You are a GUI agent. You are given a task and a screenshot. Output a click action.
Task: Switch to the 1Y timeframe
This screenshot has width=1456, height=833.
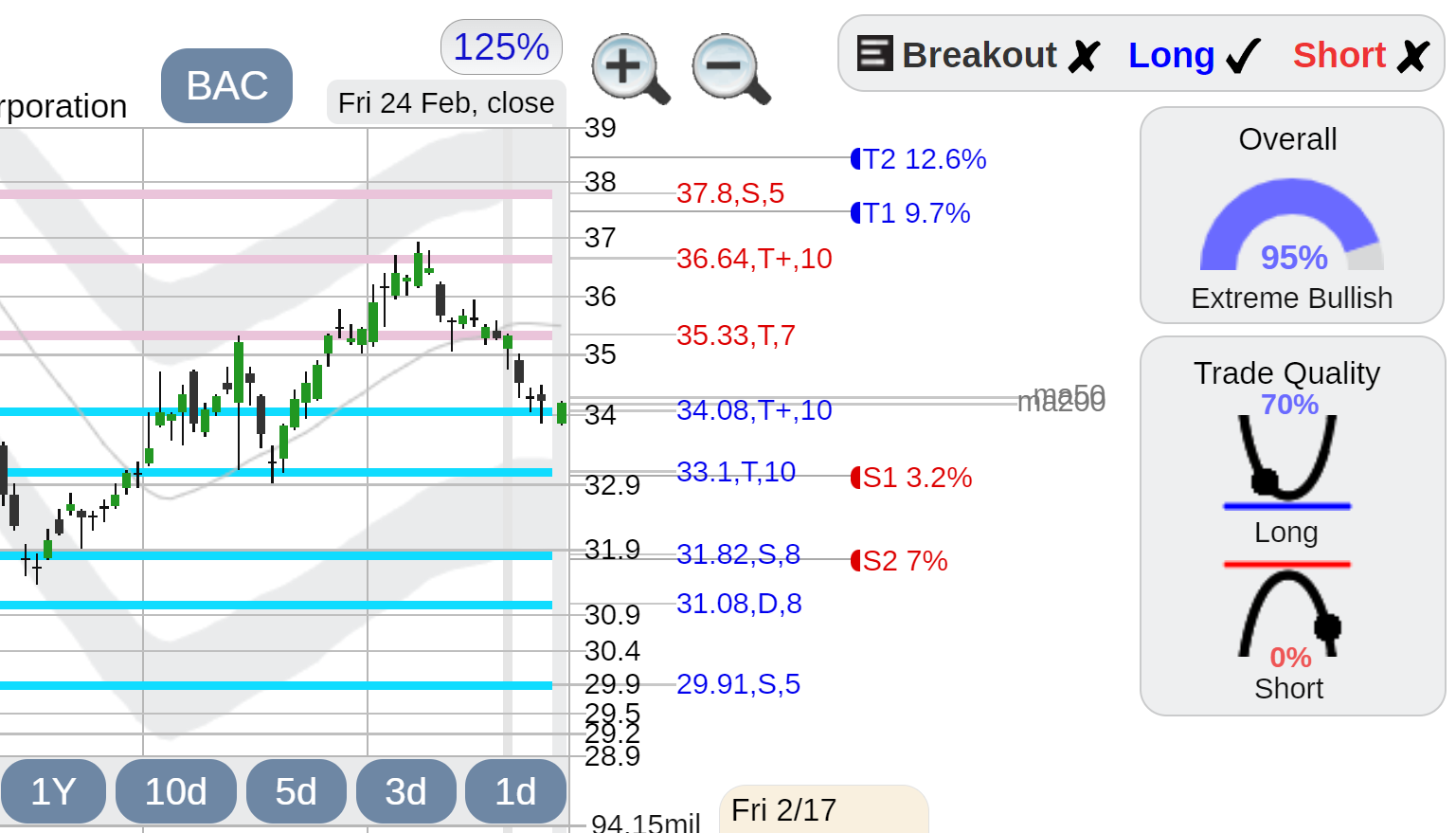(x=53, y=791)
